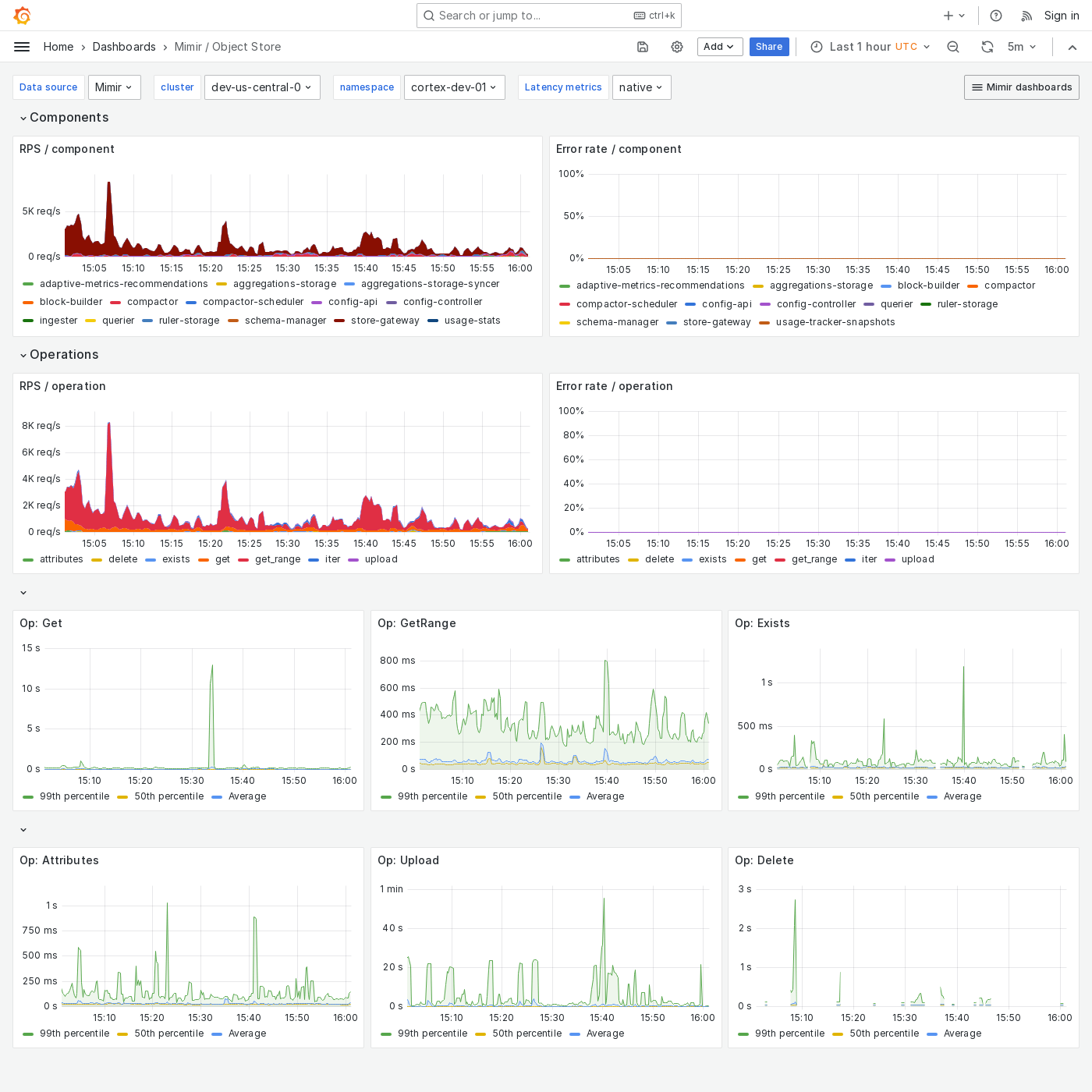Open the dev-us-central-0 cluster dropdown
Image resolution: width=1092 pixels, height=1092 pixels.
261,87
